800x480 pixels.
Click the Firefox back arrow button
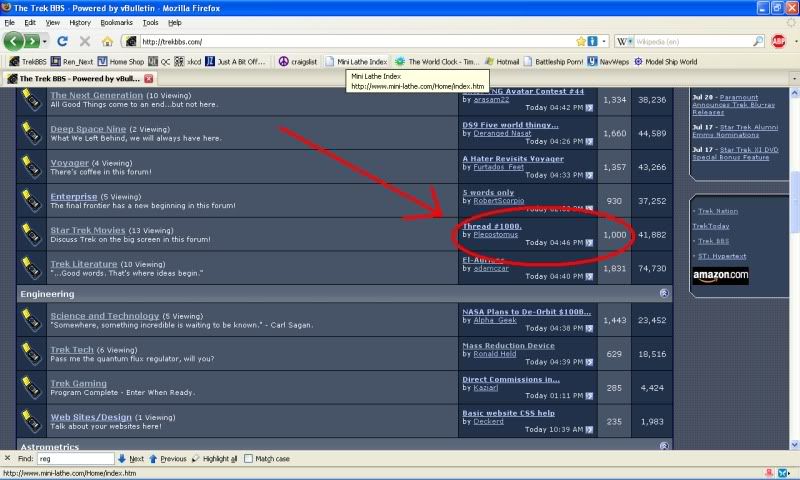[x=14, y=41]
